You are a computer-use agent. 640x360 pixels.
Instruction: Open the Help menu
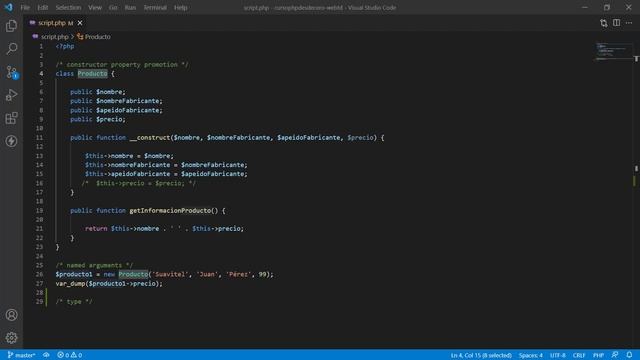(180, 7)
